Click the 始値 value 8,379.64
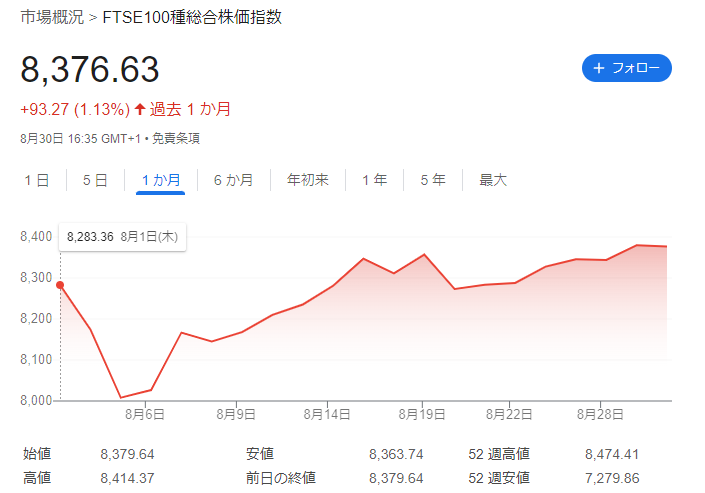Viewport: 705px width, 493px height. pyautogui.click(x=127, y=454)
